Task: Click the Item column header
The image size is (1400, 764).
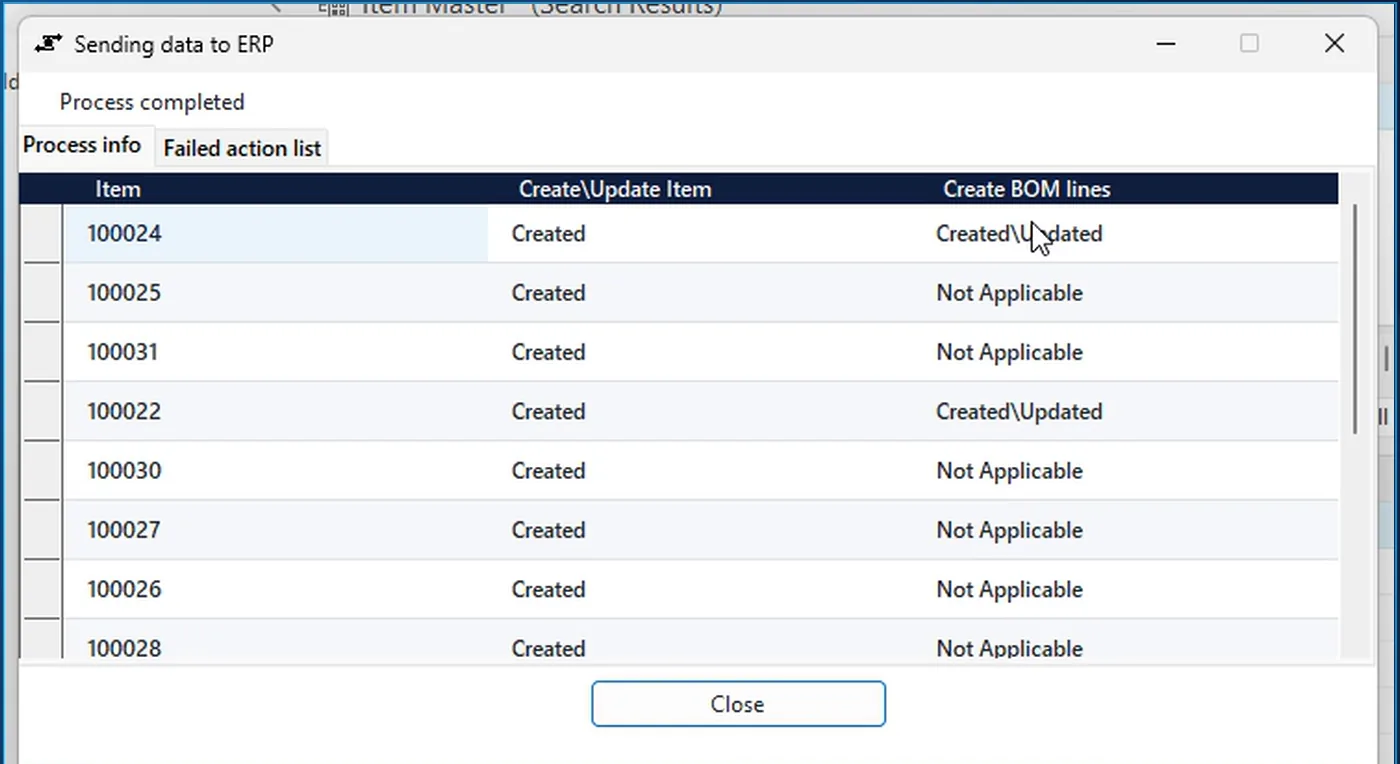Action: click(x=277, y=189)
